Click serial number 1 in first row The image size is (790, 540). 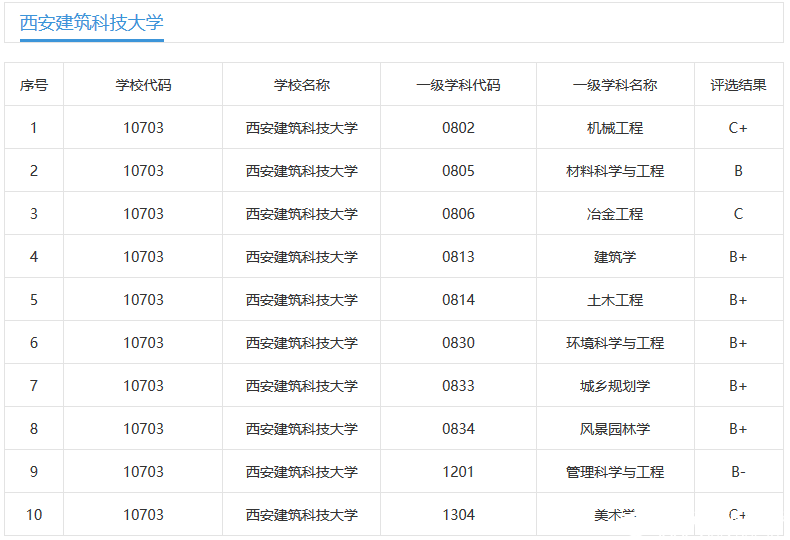[x=34, y=128]
